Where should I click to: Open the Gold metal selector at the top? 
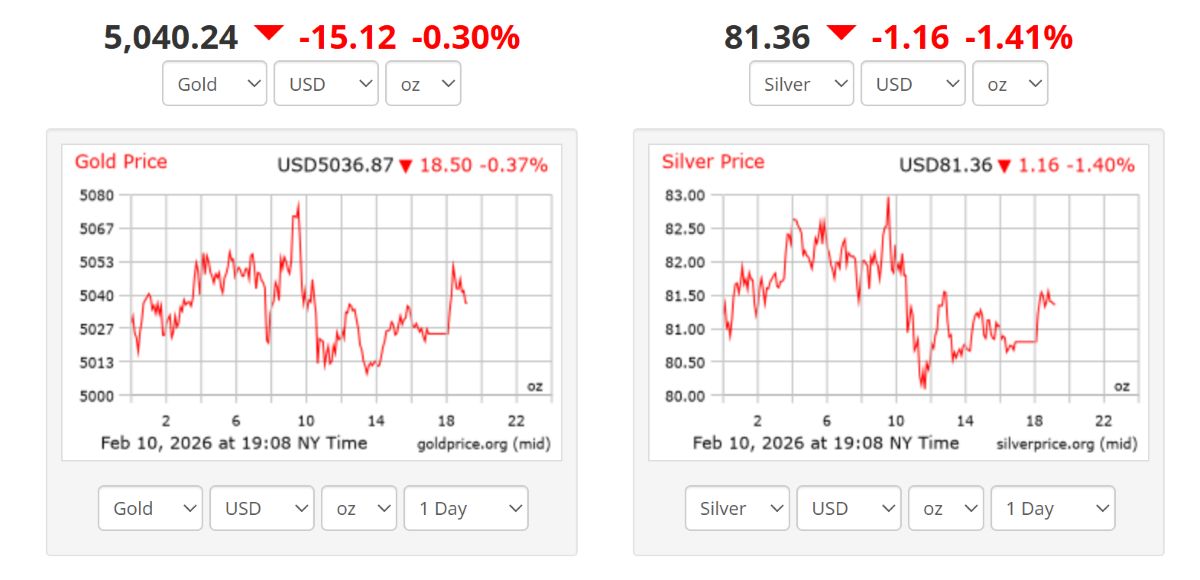point(214,84)
